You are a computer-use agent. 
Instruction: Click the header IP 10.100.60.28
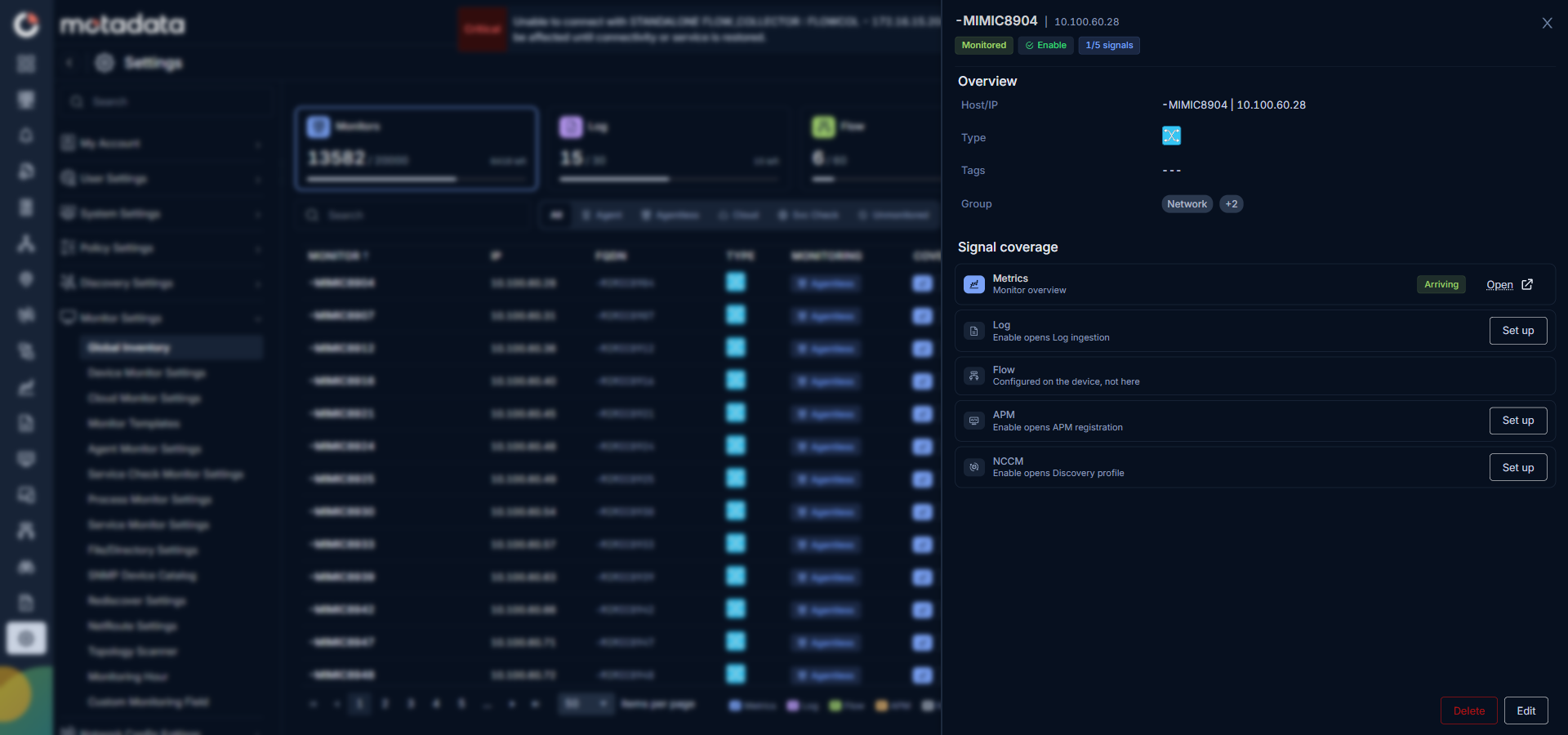point(1086,22)
